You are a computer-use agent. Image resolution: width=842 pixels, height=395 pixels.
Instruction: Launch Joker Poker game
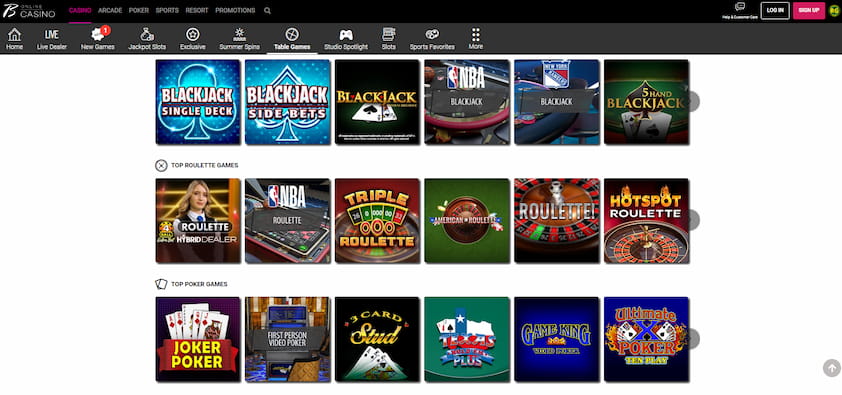pos(198,339)
